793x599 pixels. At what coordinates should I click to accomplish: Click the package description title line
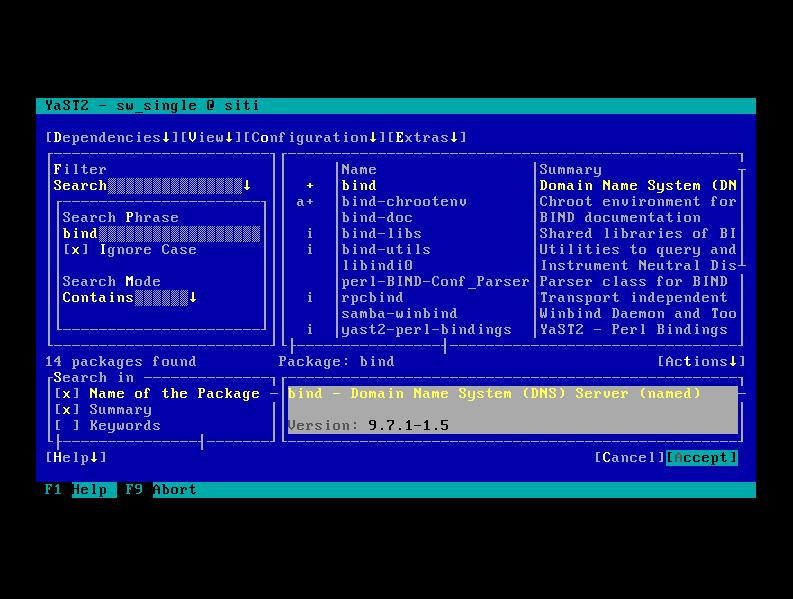(494, 394)
